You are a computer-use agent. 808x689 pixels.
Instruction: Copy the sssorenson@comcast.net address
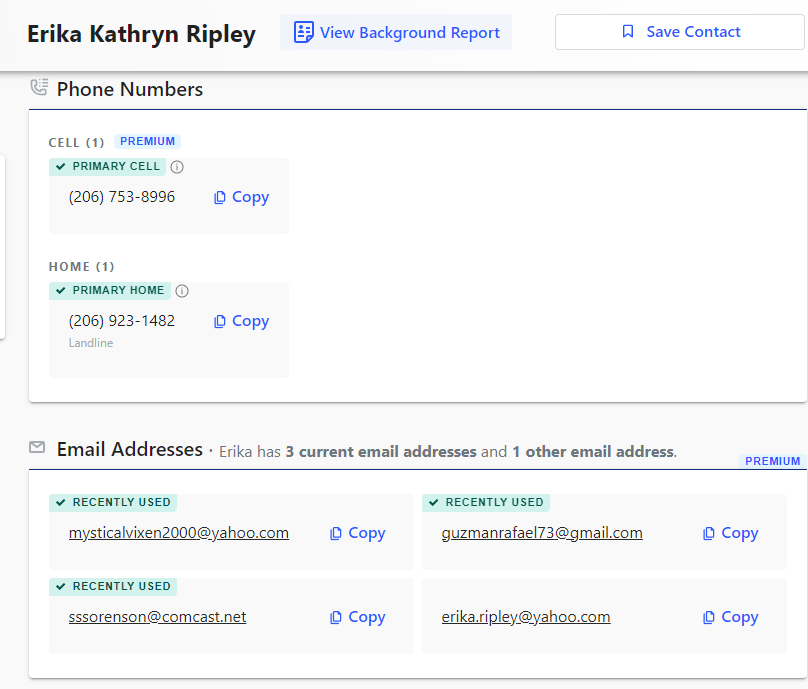click(357, 617)
